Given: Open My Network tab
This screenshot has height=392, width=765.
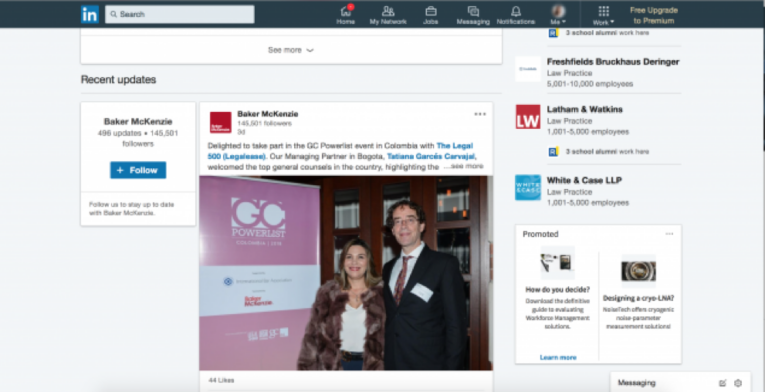Looking at the screenshot, I should click(388, 15).
